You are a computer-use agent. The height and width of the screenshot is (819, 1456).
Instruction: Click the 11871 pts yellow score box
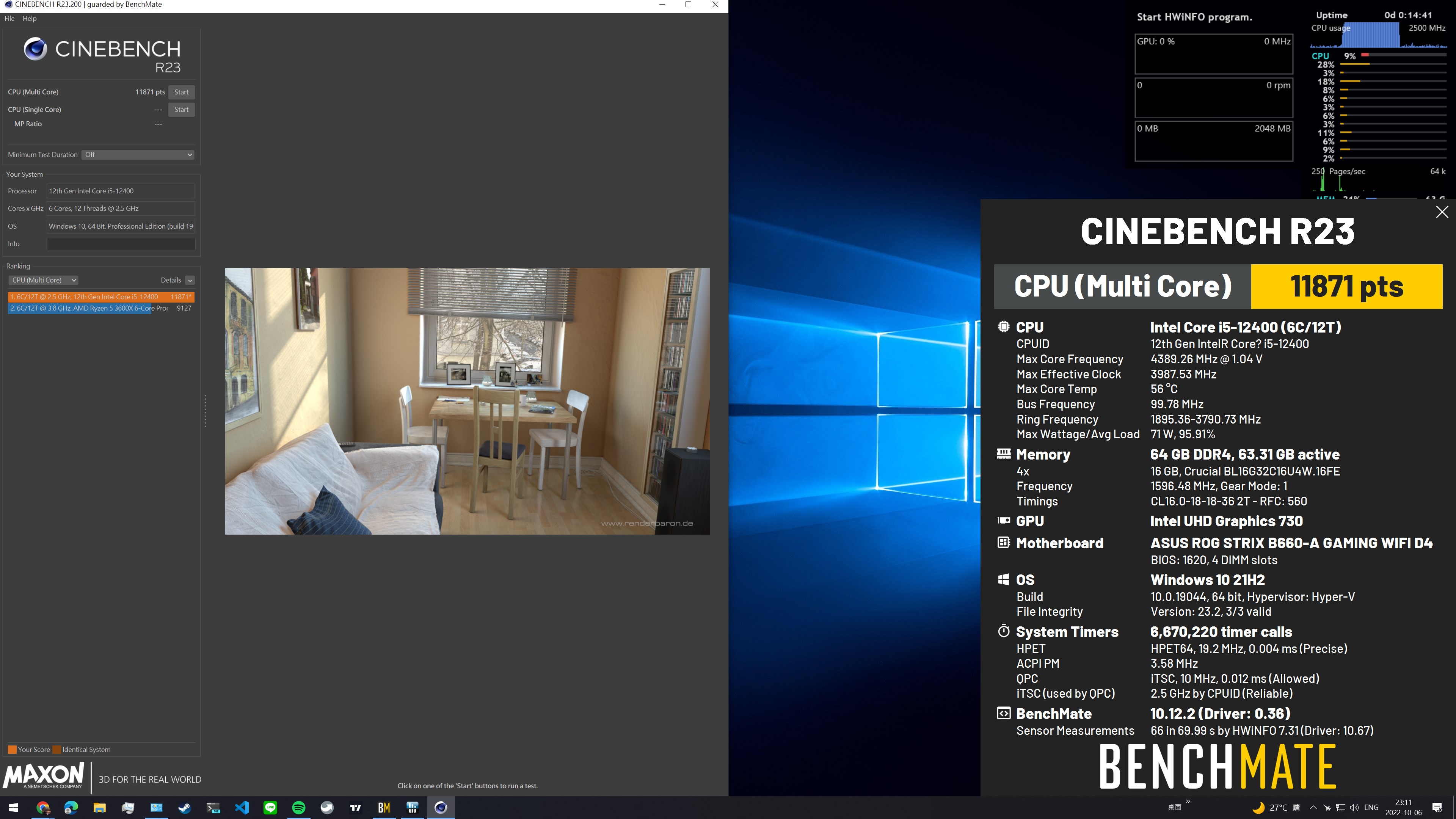(x=1347, y=287)
